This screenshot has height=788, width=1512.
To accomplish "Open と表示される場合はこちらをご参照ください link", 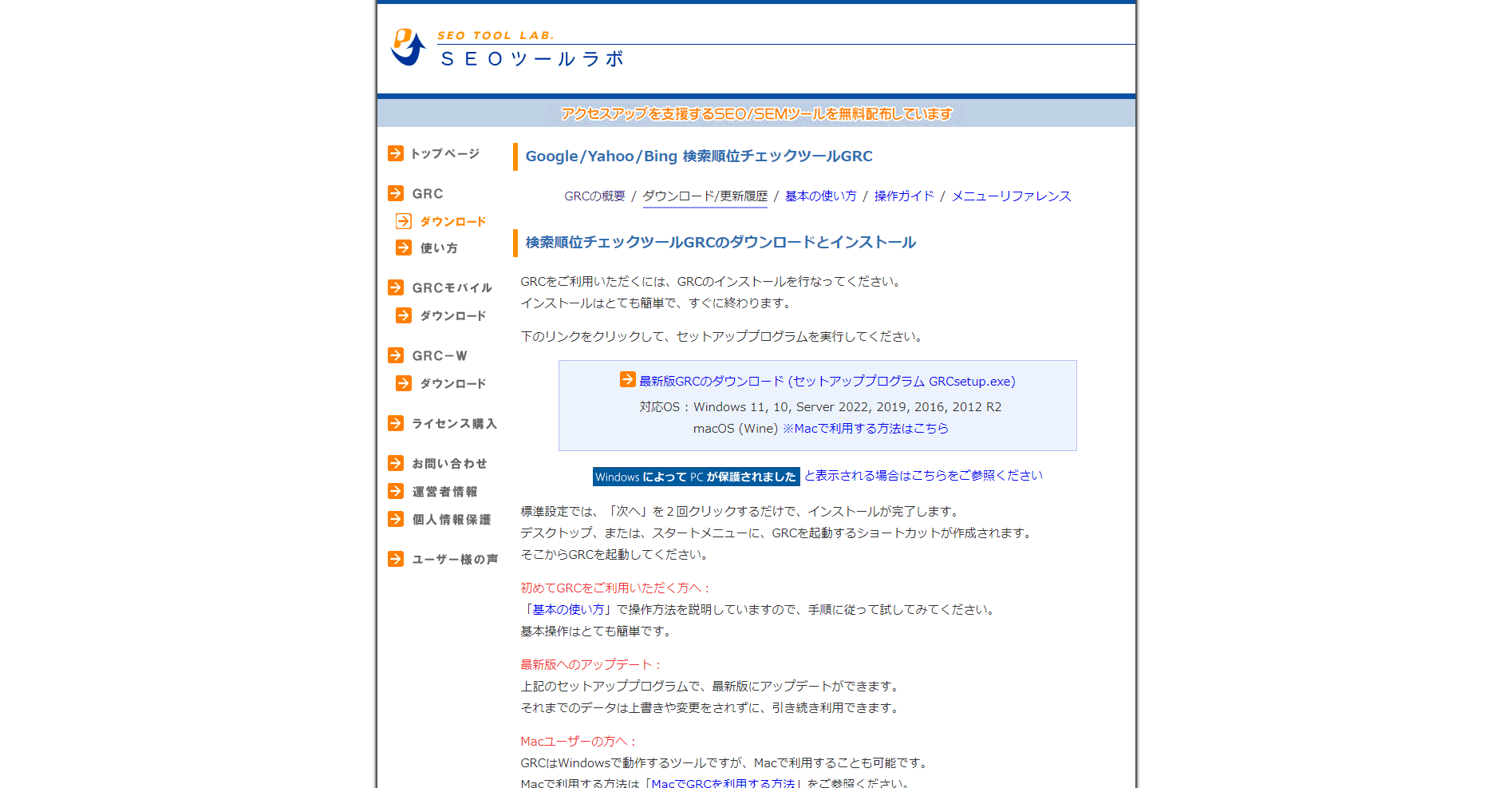I will click(923, 476).
